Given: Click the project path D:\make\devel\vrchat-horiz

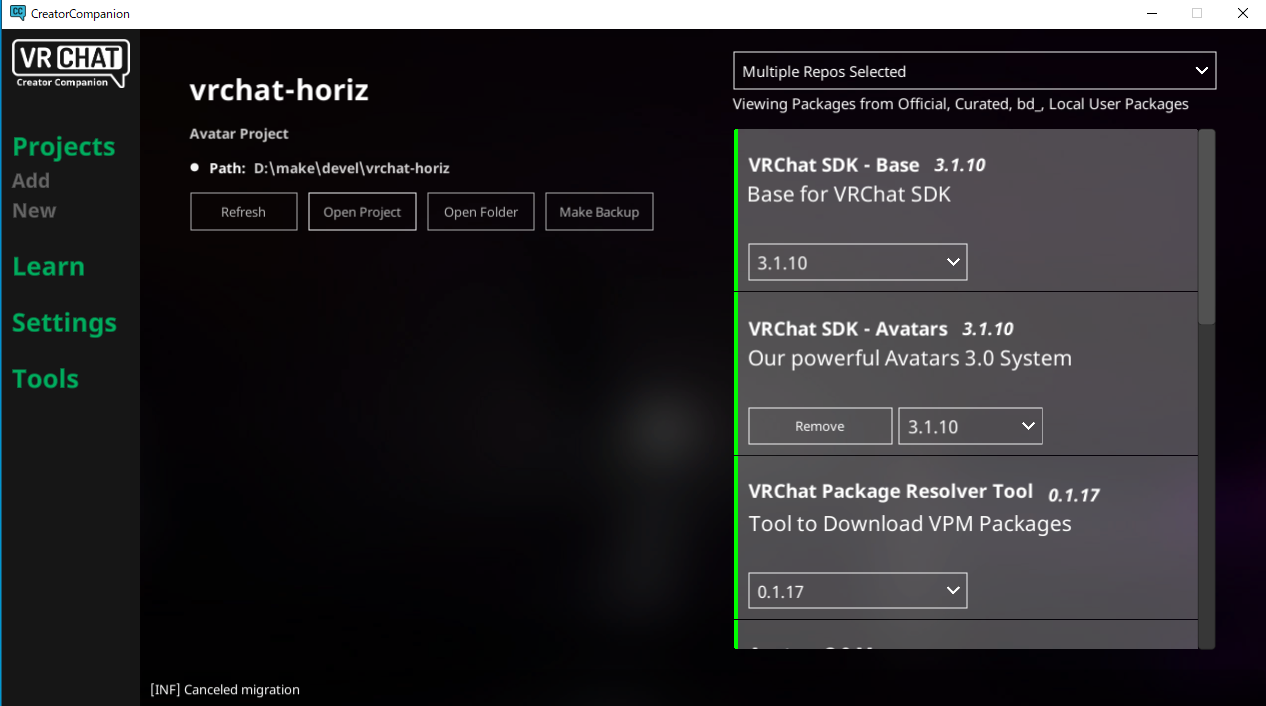Looking at the screenshot, I should coord(351,168).
